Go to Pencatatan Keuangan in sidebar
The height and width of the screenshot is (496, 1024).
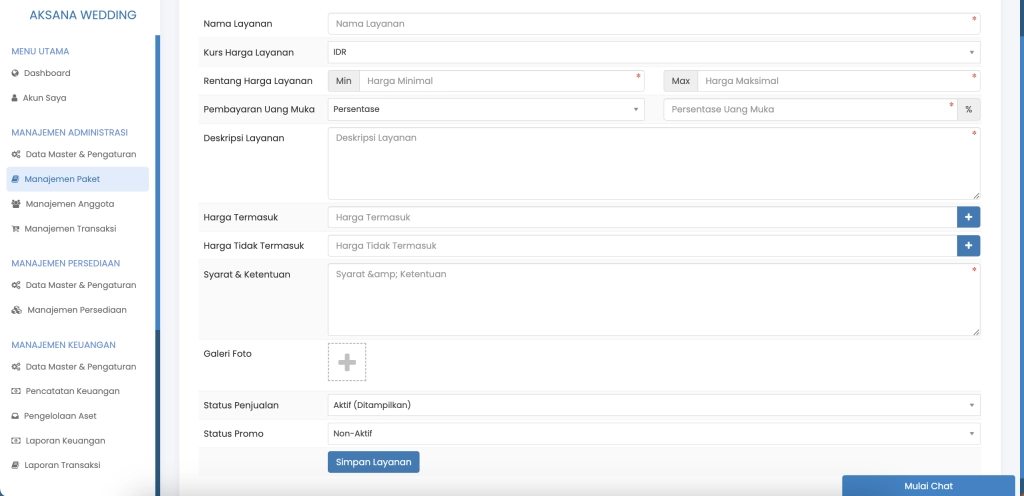pos(72,391)
